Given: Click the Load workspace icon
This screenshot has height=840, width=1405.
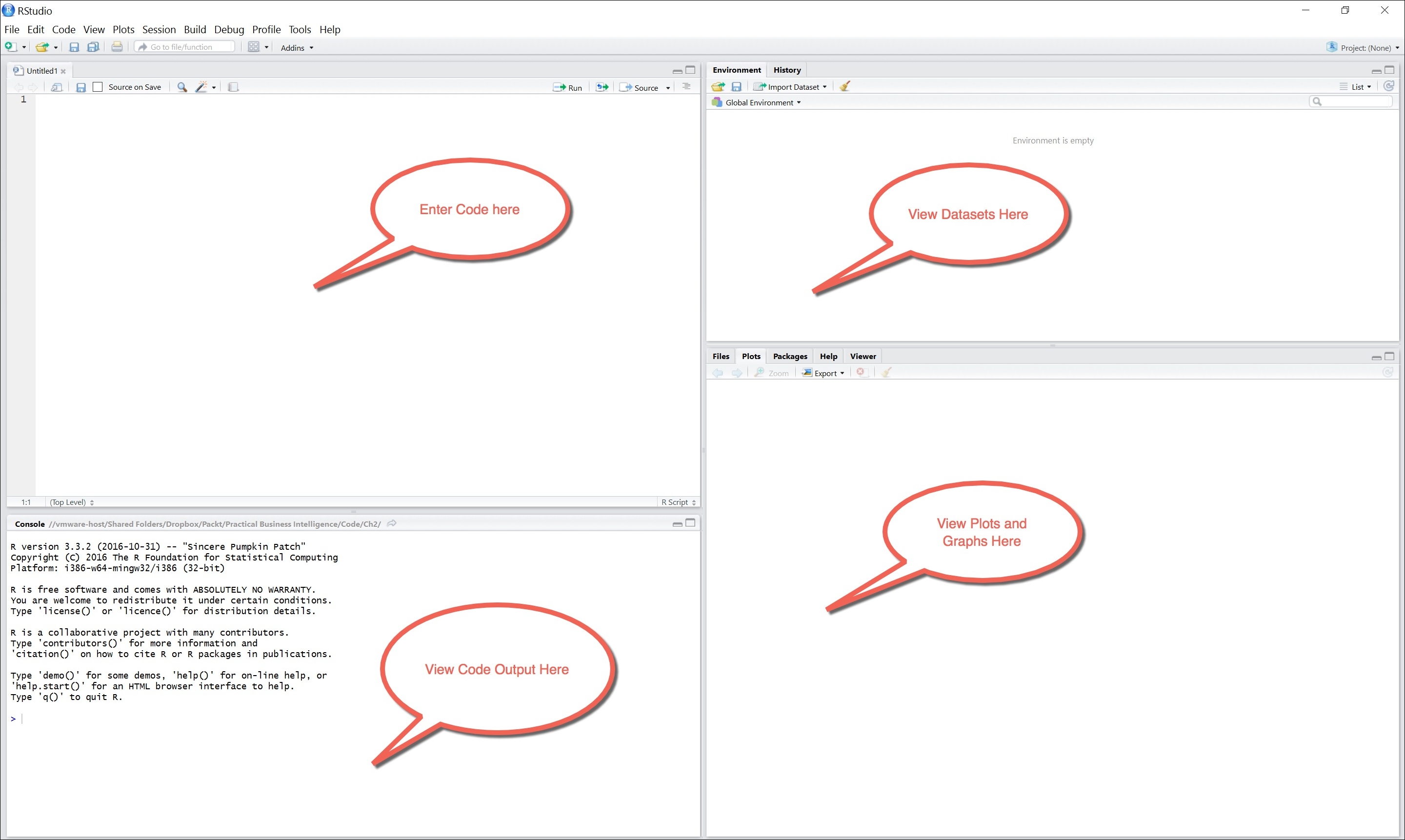Looking at the screenshot, I should coord(718,87).
